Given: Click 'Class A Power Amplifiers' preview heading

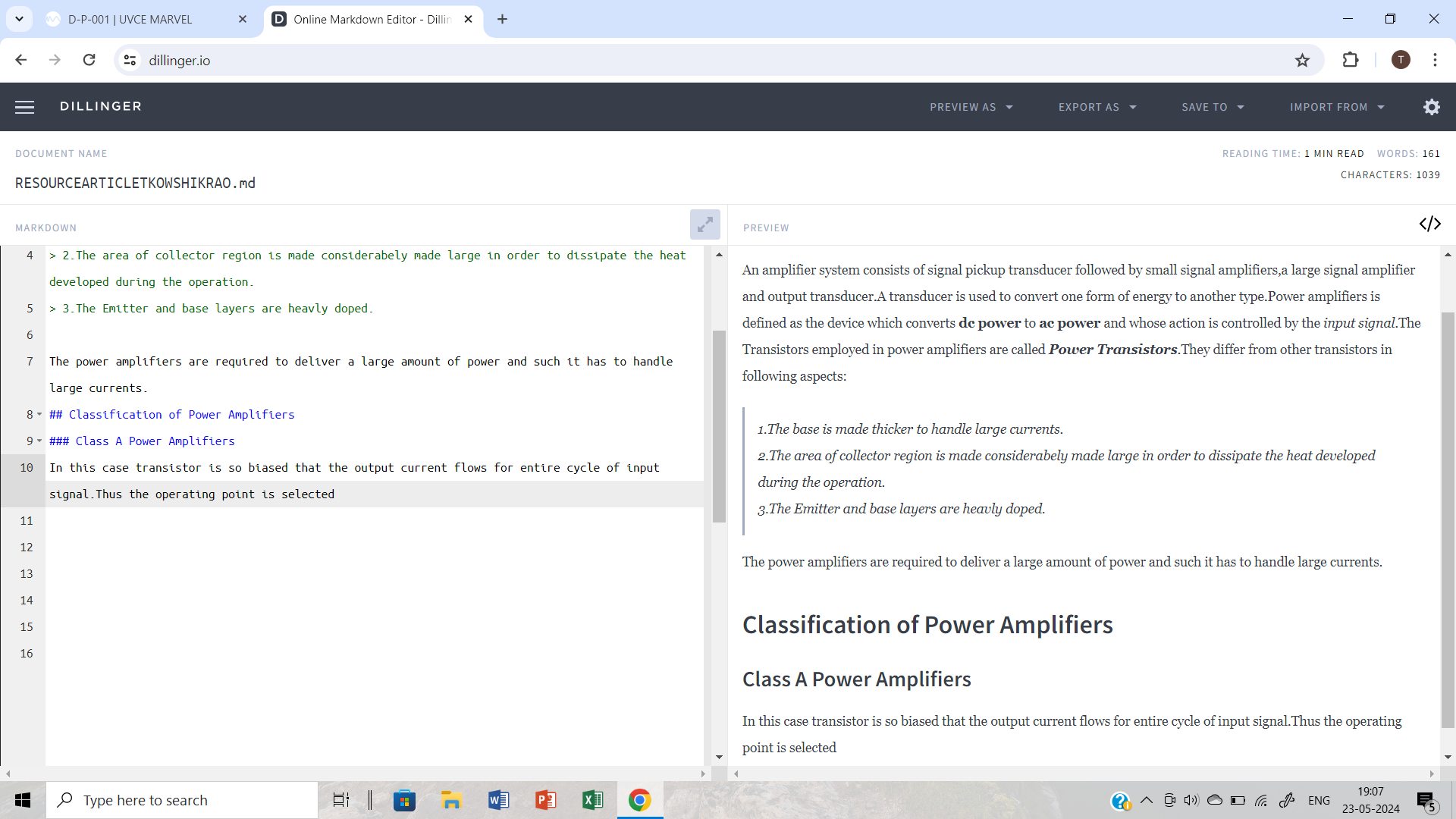Looking at the screenshot, I should click(x=856, y=679).
